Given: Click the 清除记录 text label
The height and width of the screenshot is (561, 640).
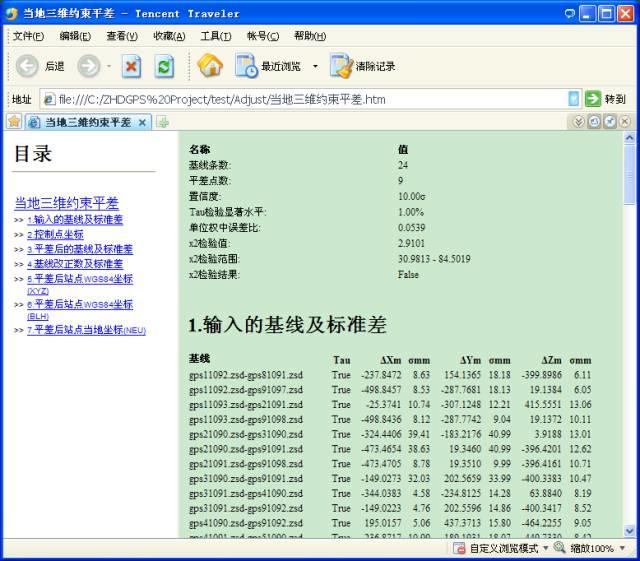Looking at the screenshot, I should (x=376, y=66).
